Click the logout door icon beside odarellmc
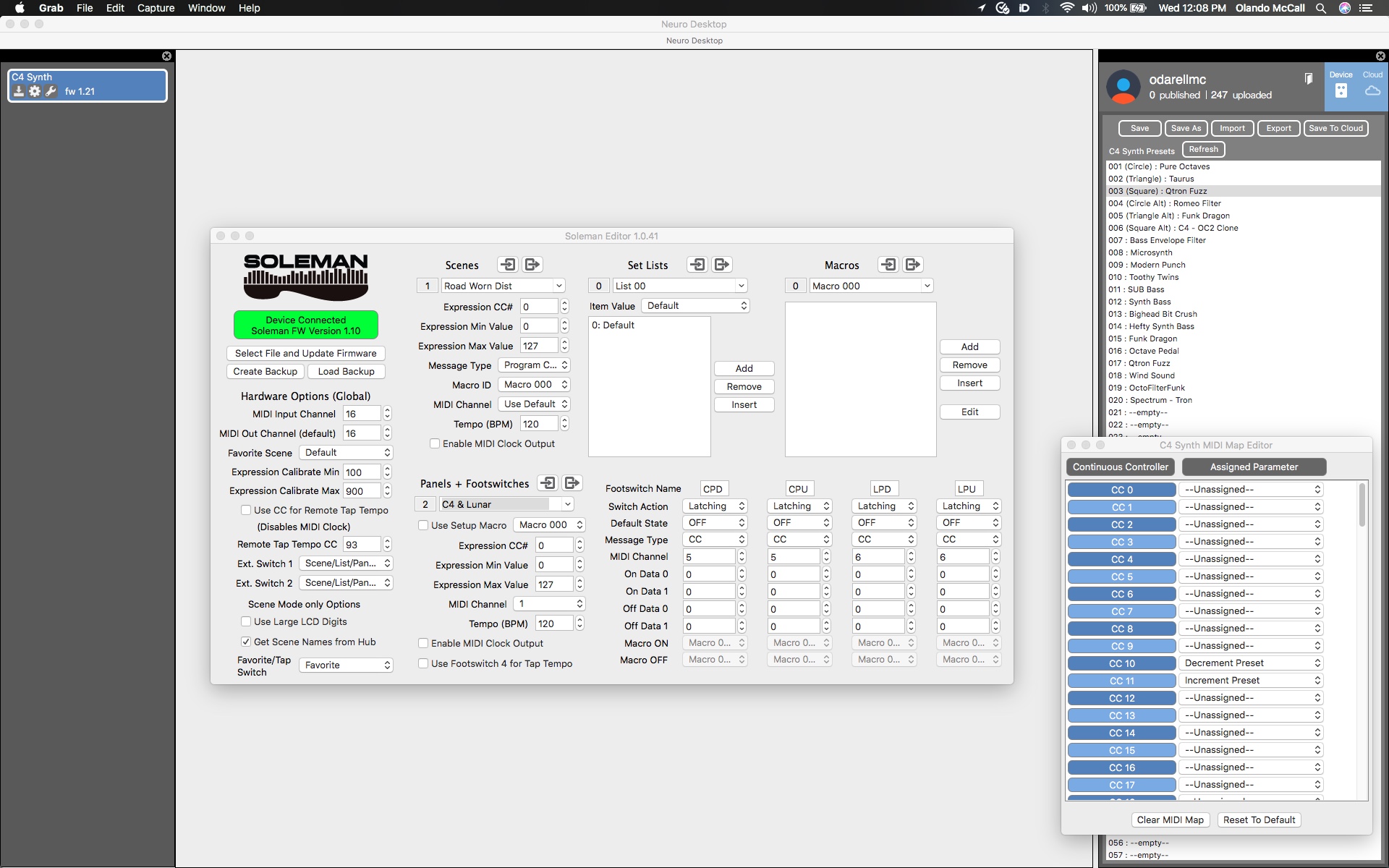The image size is (1389, 868). coord(1309,78)
